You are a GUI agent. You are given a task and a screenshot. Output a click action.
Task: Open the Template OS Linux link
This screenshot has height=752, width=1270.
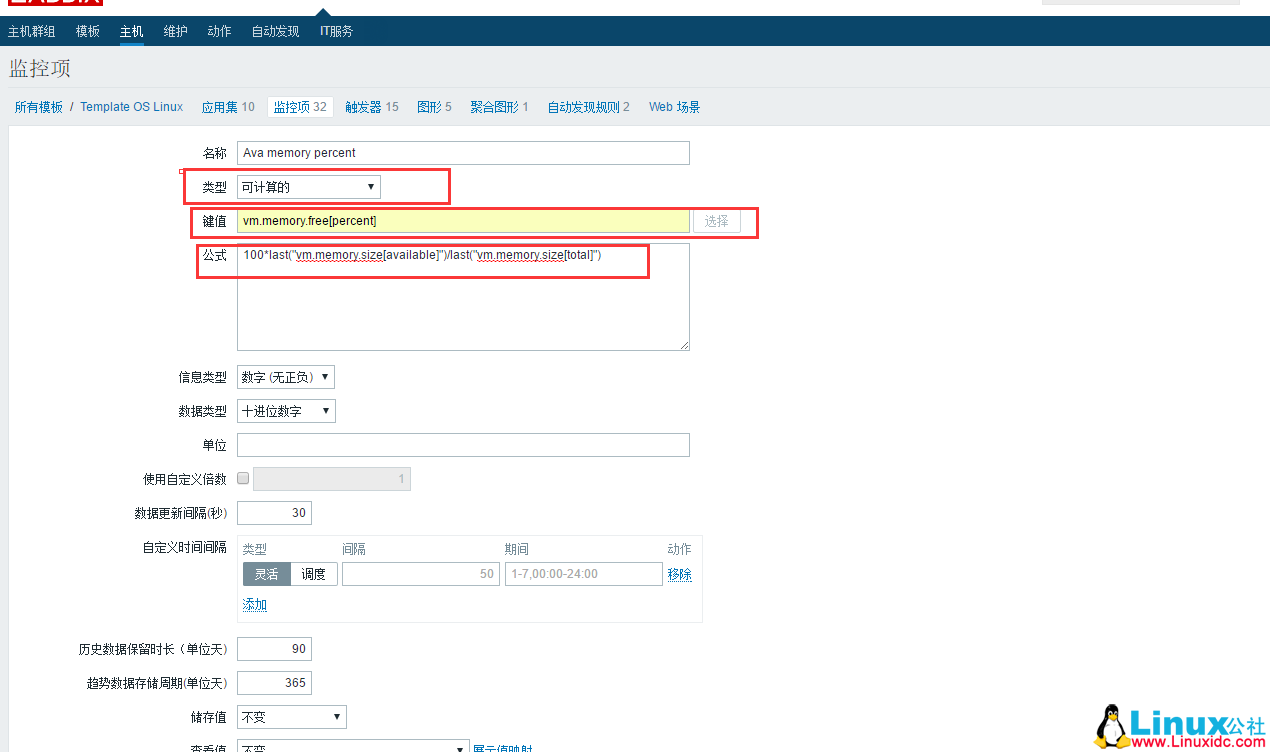[x=131, y=106]
